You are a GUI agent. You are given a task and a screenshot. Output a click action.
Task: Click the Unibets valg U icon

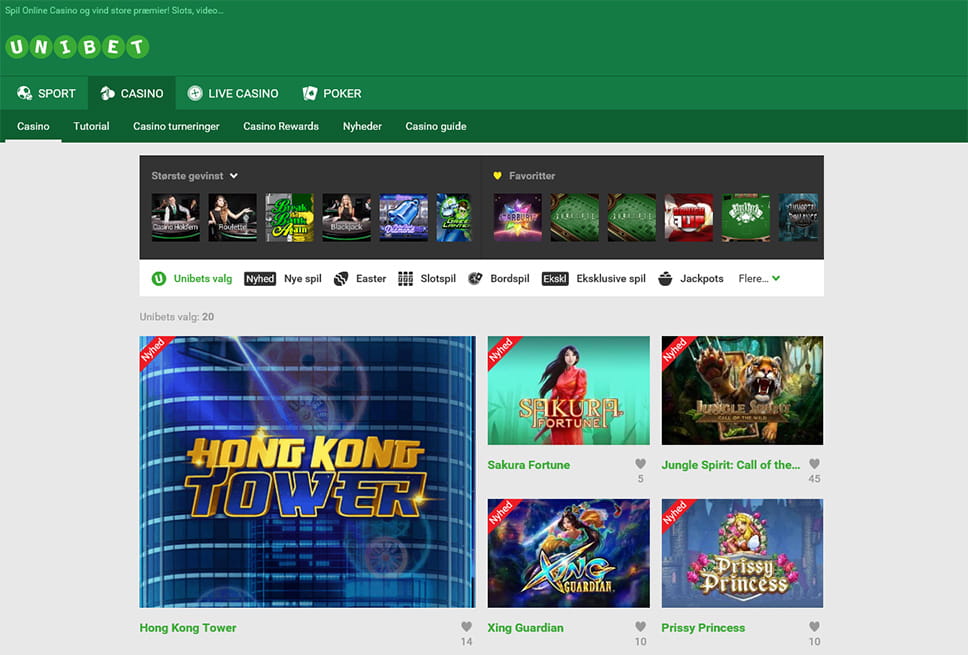pyautogui.click(x=159, y=278)
